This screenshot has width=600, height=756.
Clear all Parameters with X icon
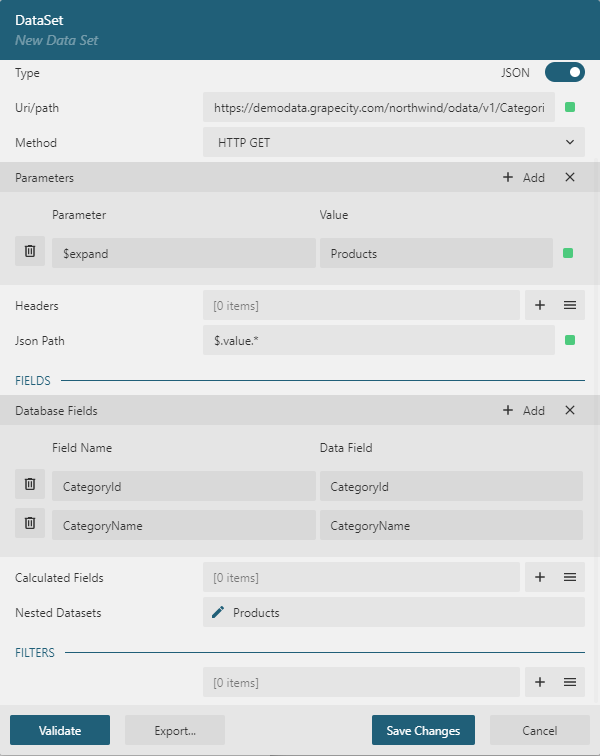click(570, 177)
